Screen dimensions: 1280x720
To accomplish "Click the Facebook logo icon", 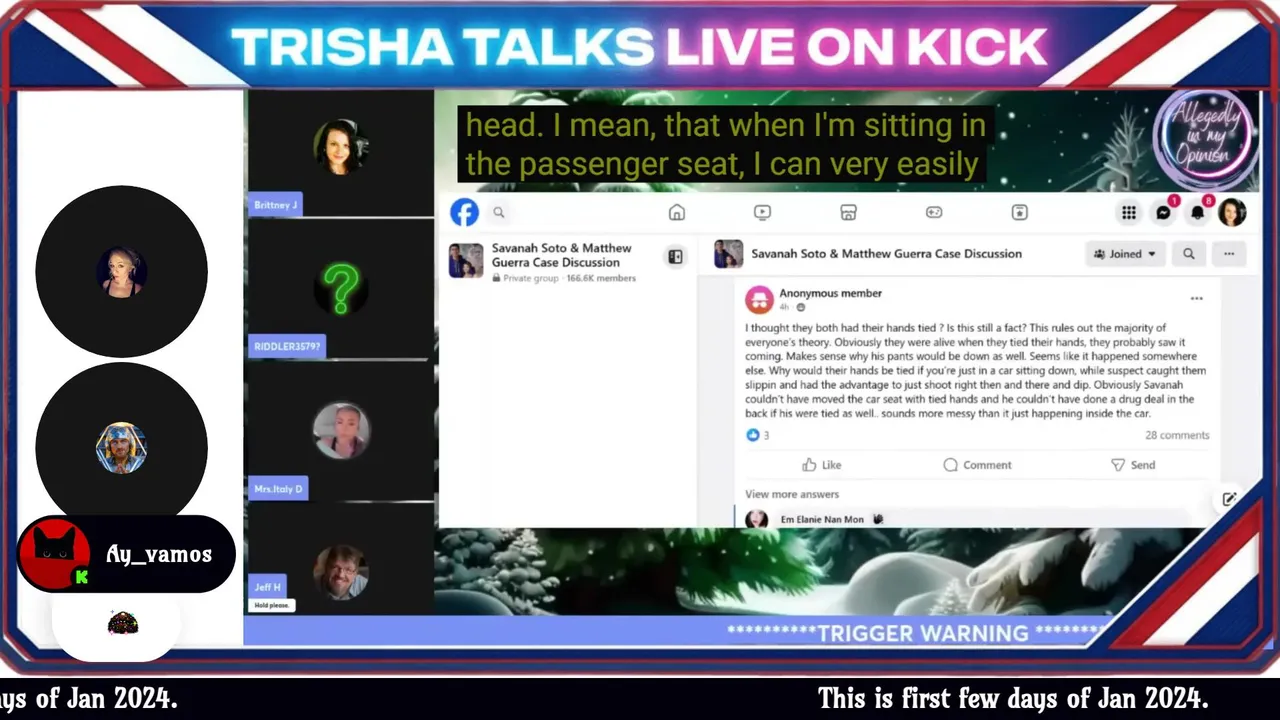I will pyautogui.click(x=464, y=212).
